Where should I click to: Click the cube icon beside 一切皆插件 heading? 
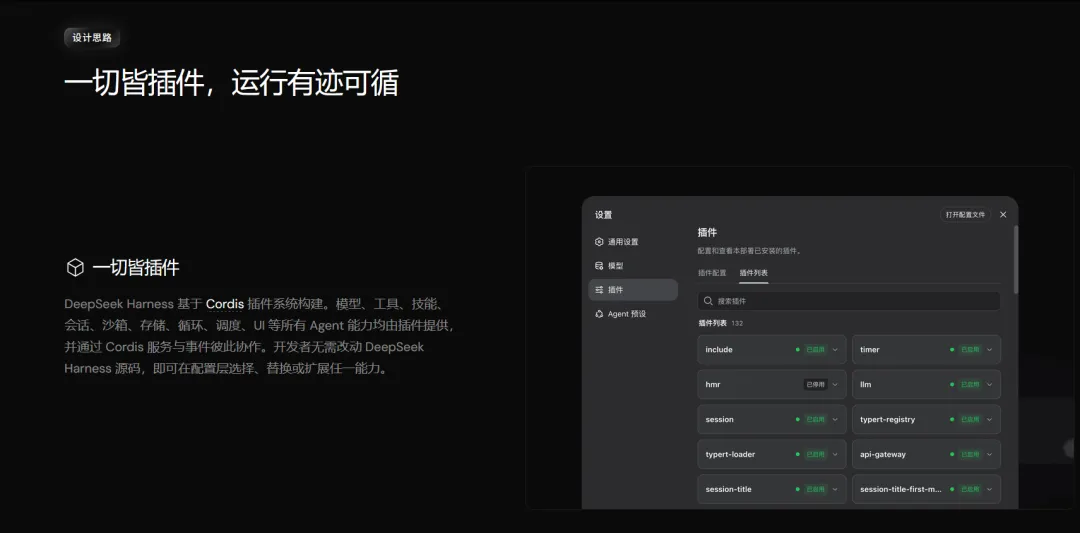[74, 268]
